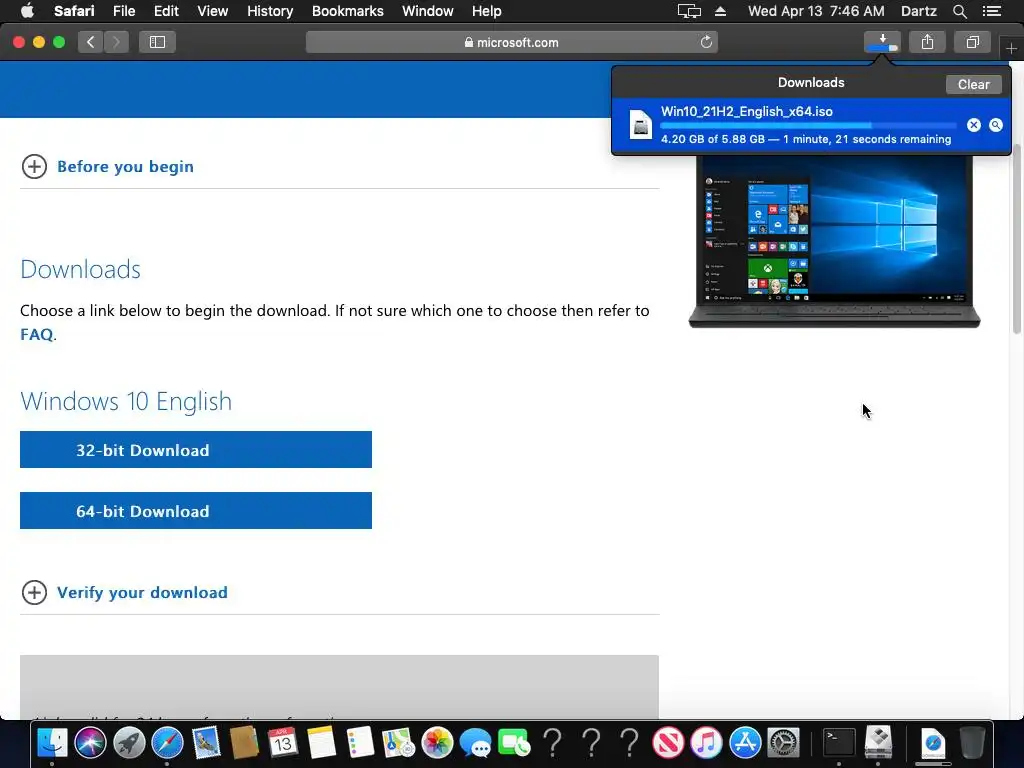Click the microsoft.com address bar
1024x768 pixels.
click(x=512, y=42)
